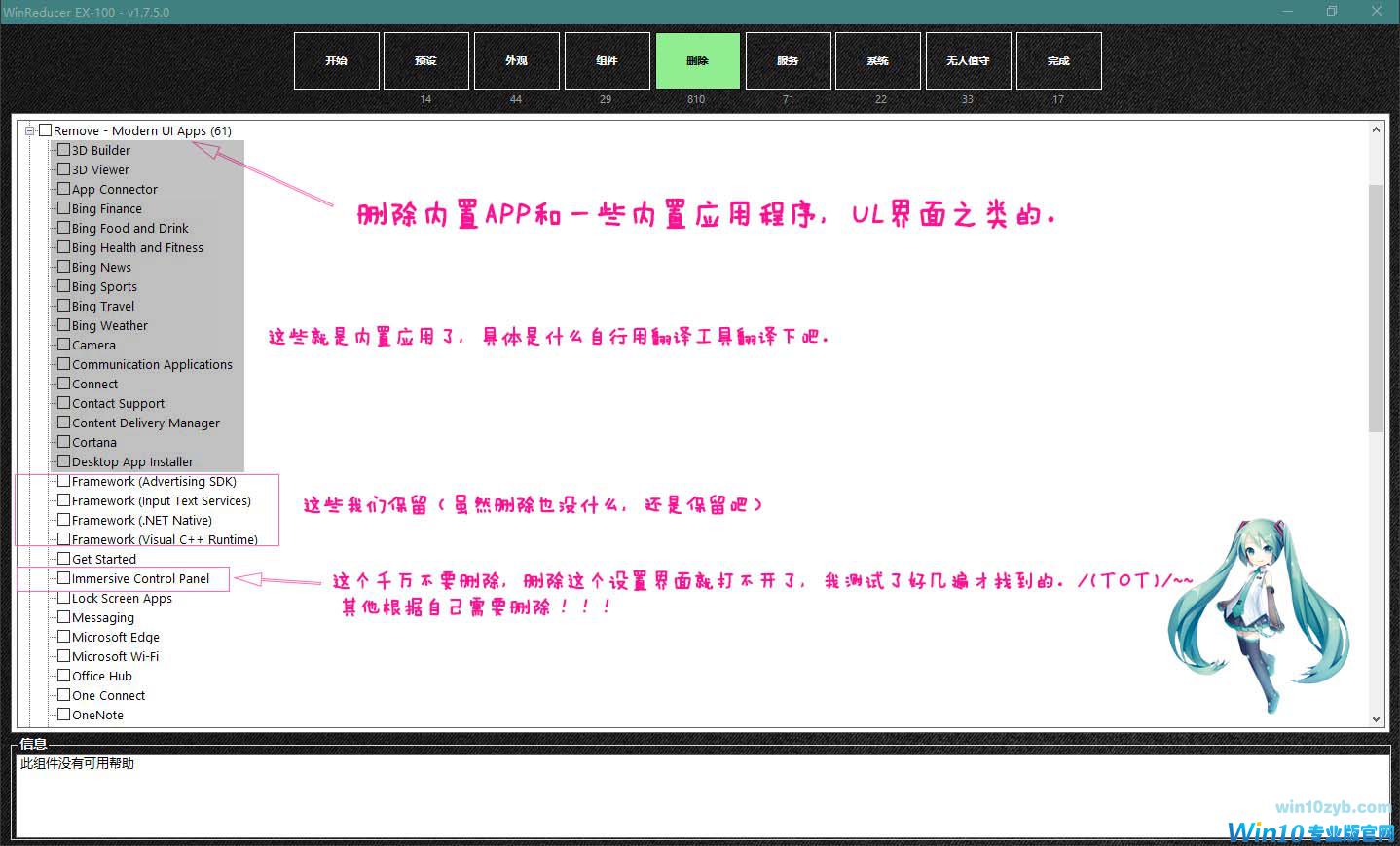Tick the Get Started checkbox

[64, 559]
